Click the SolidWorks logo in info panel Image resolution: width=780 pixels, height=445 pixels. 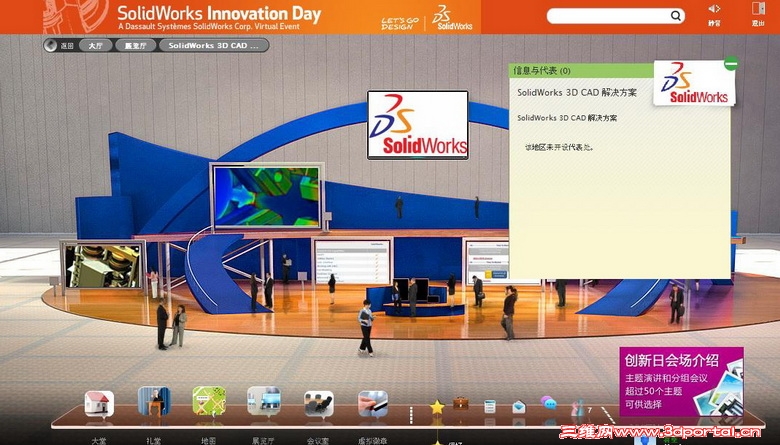point(694,83)
